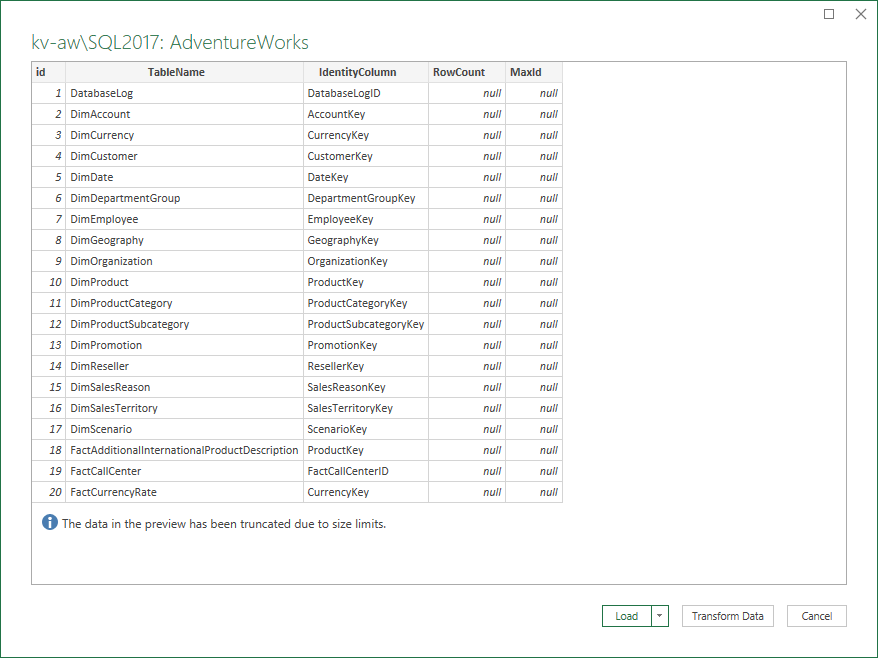878x658 pixels.
Task: Click the DimSalesTerritory cell
Action: [184, 408]
